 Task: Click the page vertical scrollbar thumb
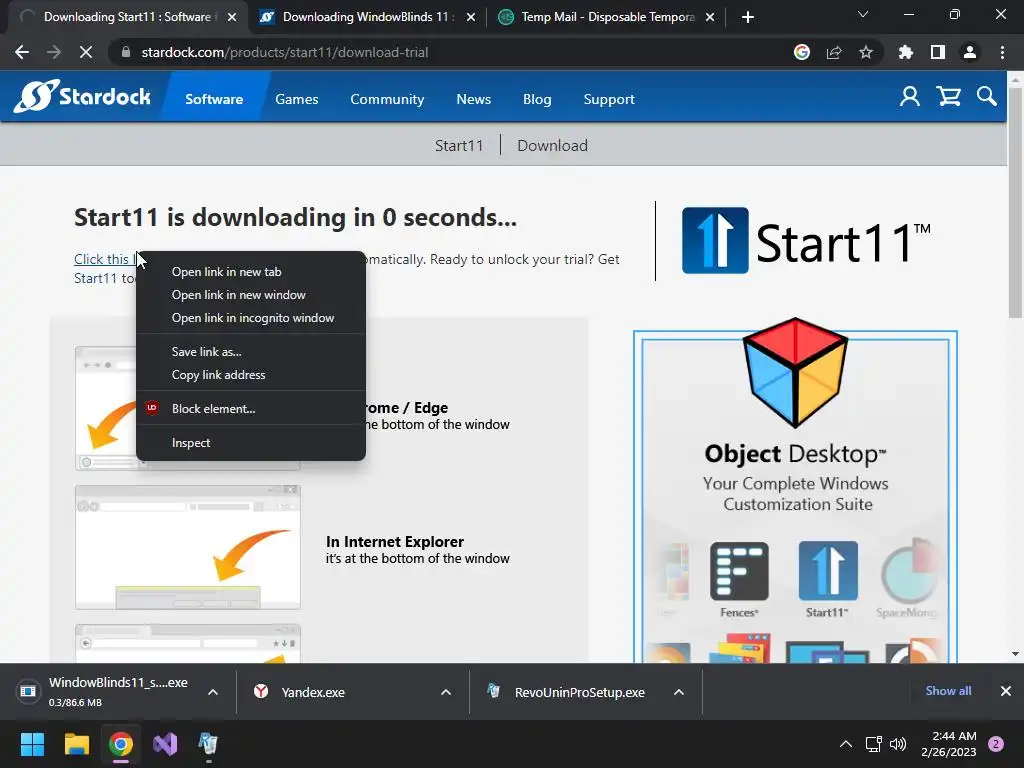(1016, 201)
